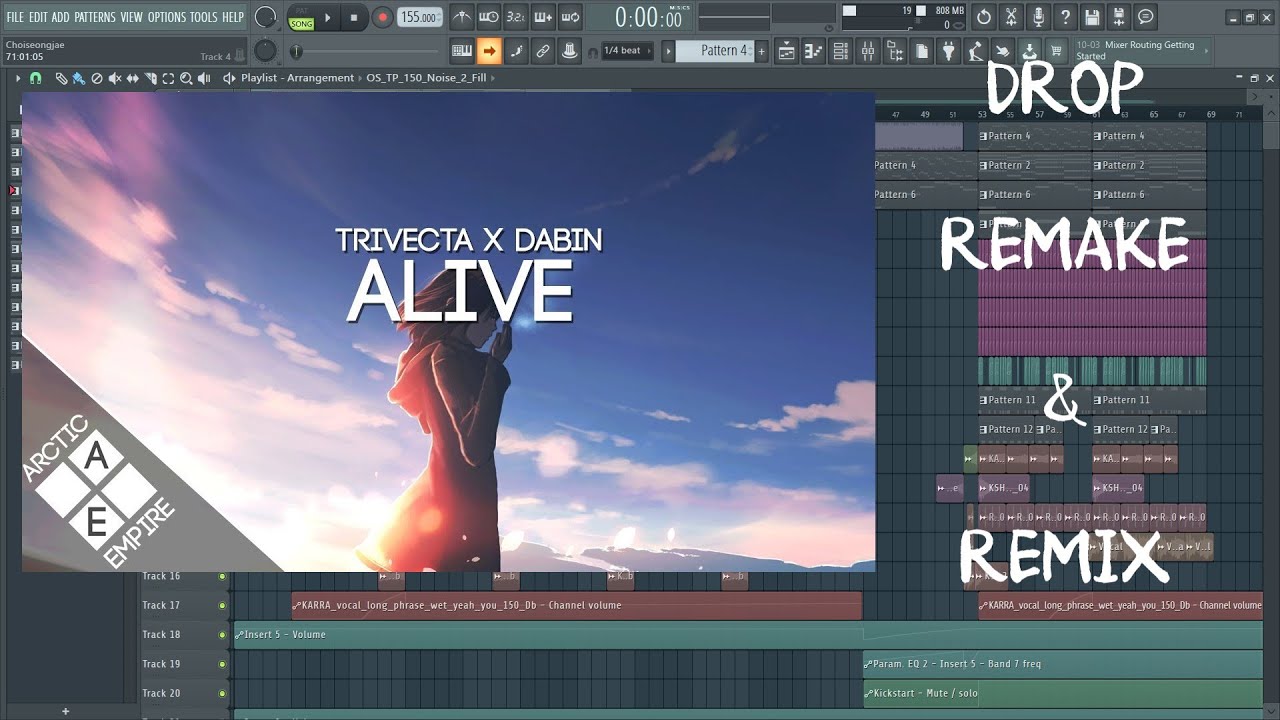Select the playlist Paint brush tool

coord(78,78)
